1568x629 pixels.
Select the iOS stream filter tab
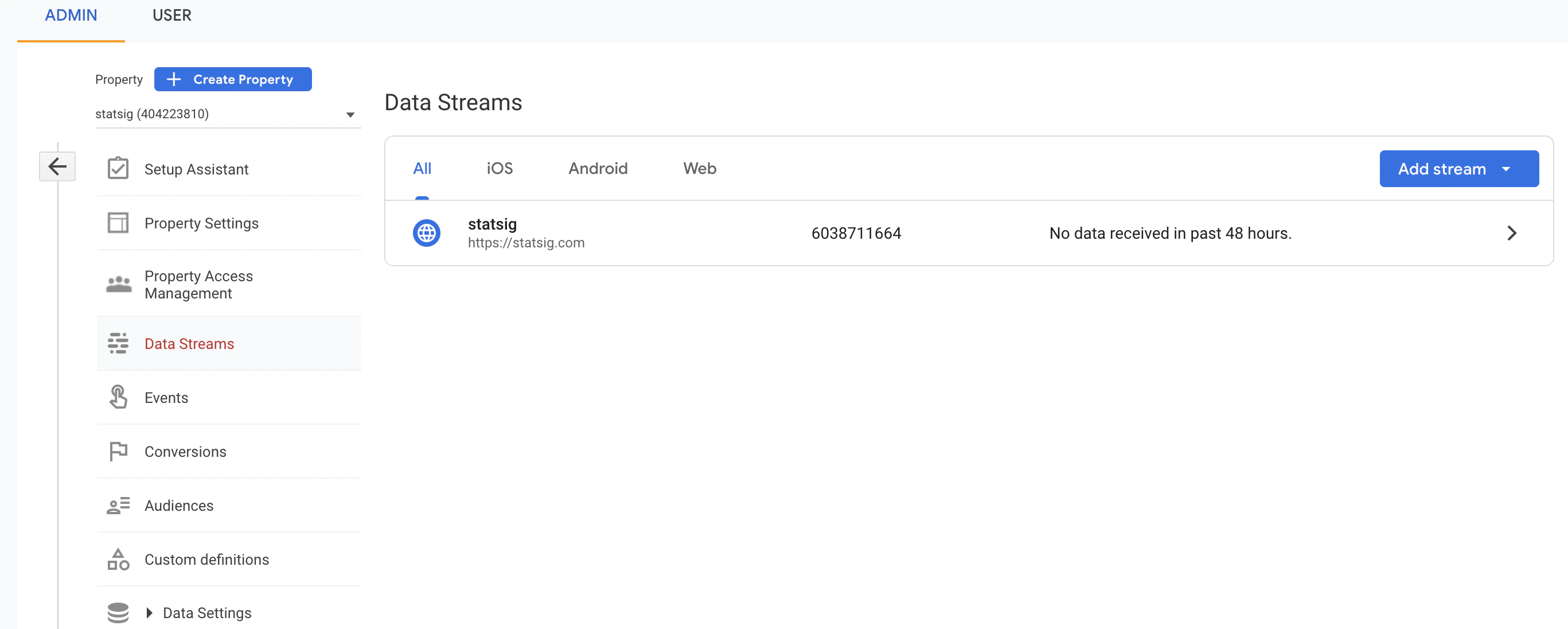[499, 169]
